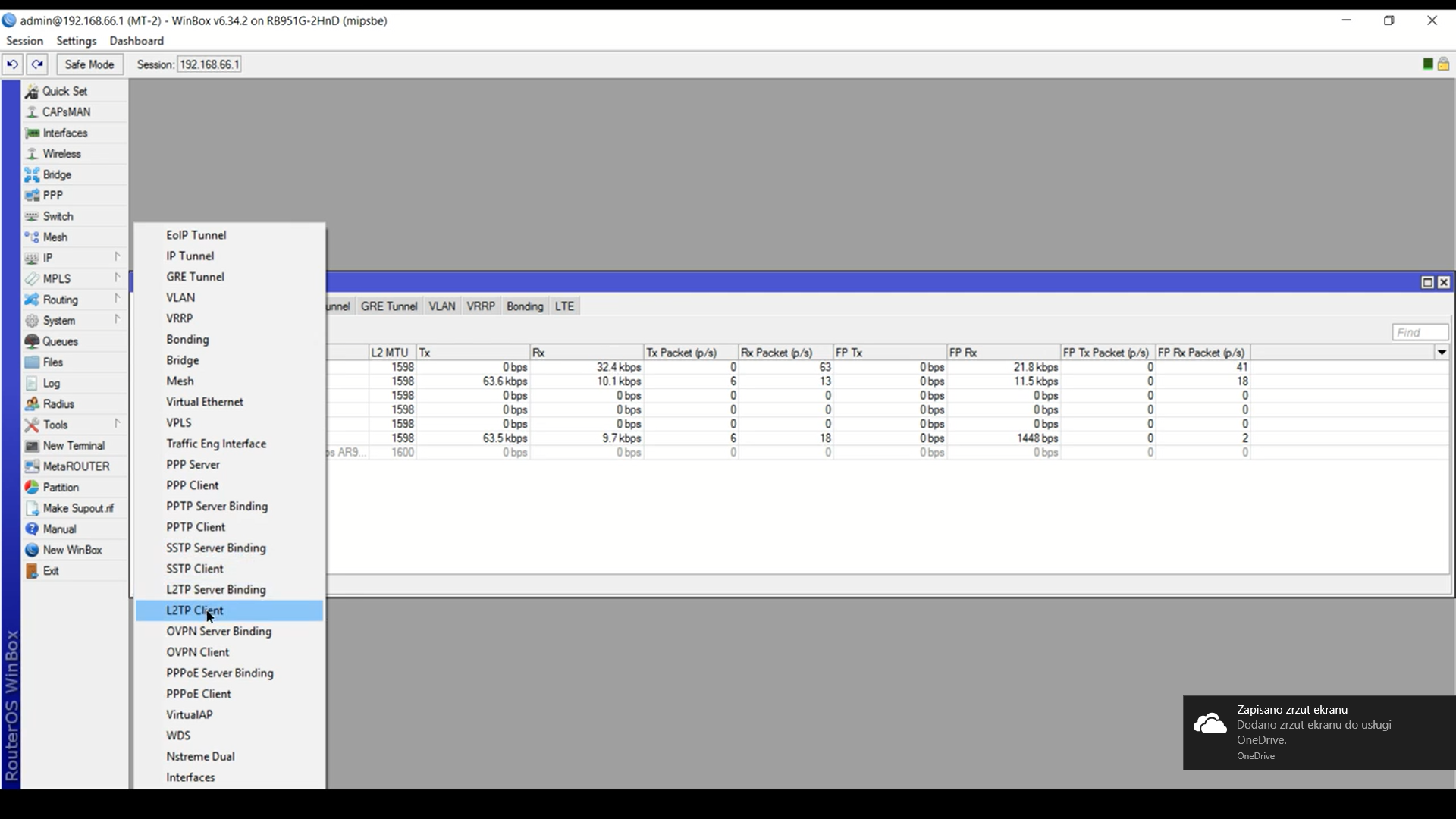
Task: Open the Queues sidebar entry
Action: (74, 341)
